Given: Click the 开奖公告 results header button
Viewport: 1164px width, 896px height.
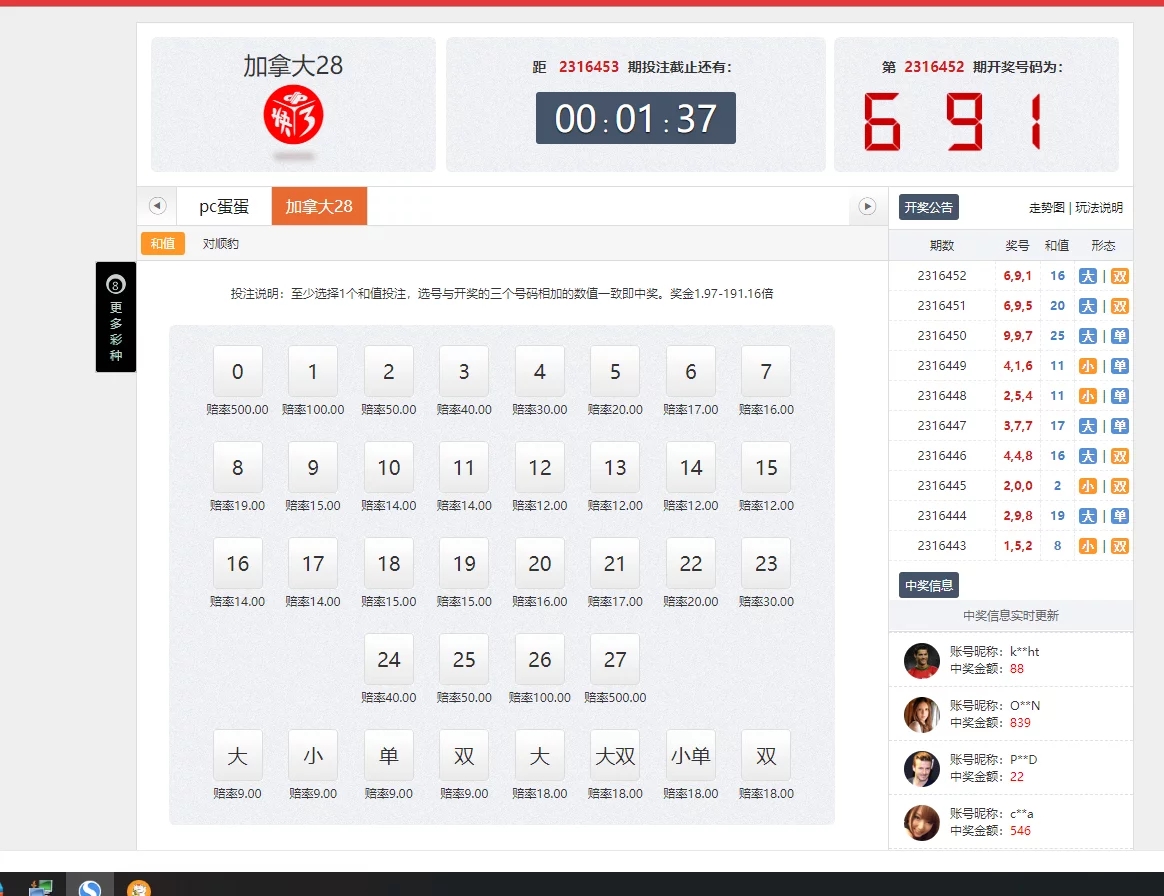Looking at the screenshot, I should [928, 207].
